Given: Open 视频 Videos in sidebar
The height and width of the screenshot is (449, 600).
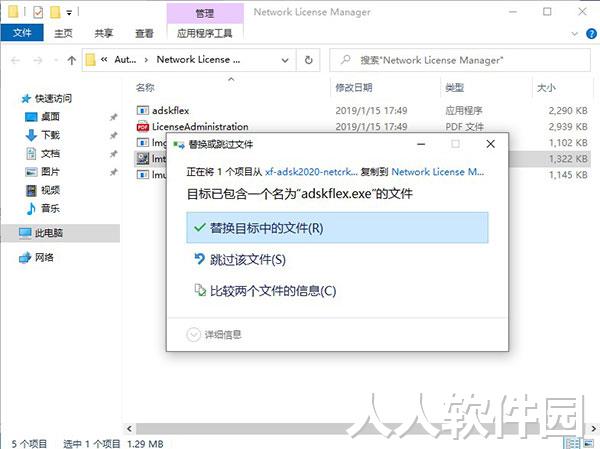Looking at the screenshot, I should [x=50, y=190].
